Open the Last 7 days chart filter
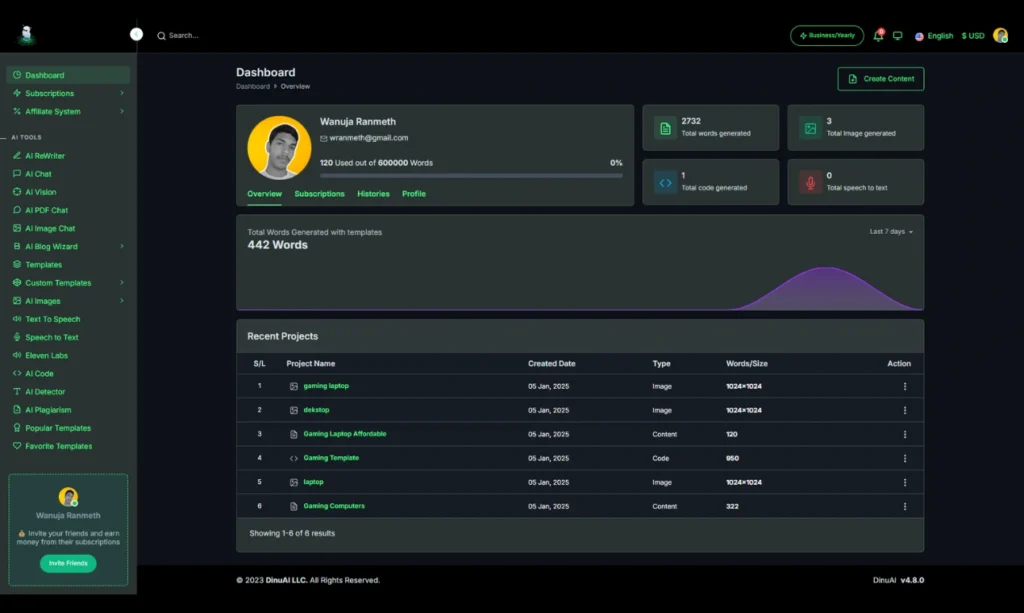Viewport: 1024px width, 613px height. pos(888,229)
